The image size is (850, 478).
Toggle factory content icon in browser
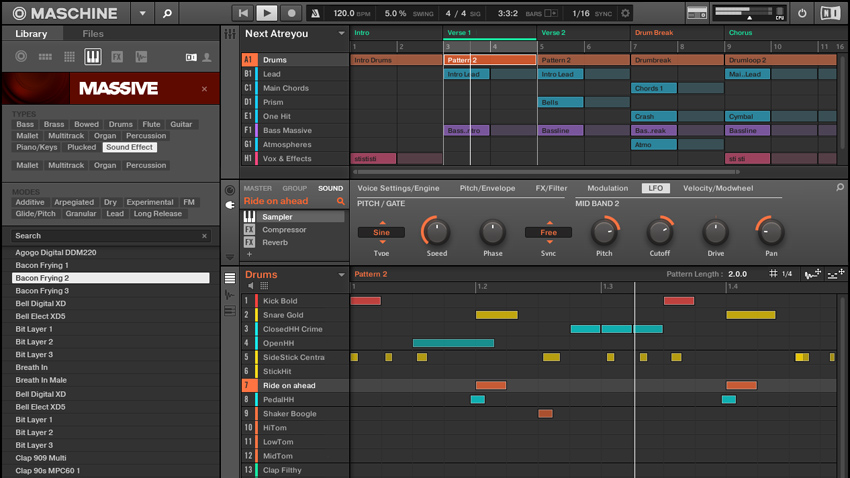191,57
